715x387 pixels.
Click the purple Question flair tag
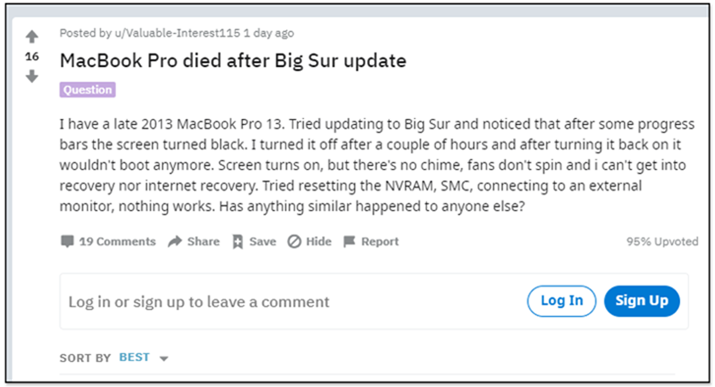click(88, 90)
